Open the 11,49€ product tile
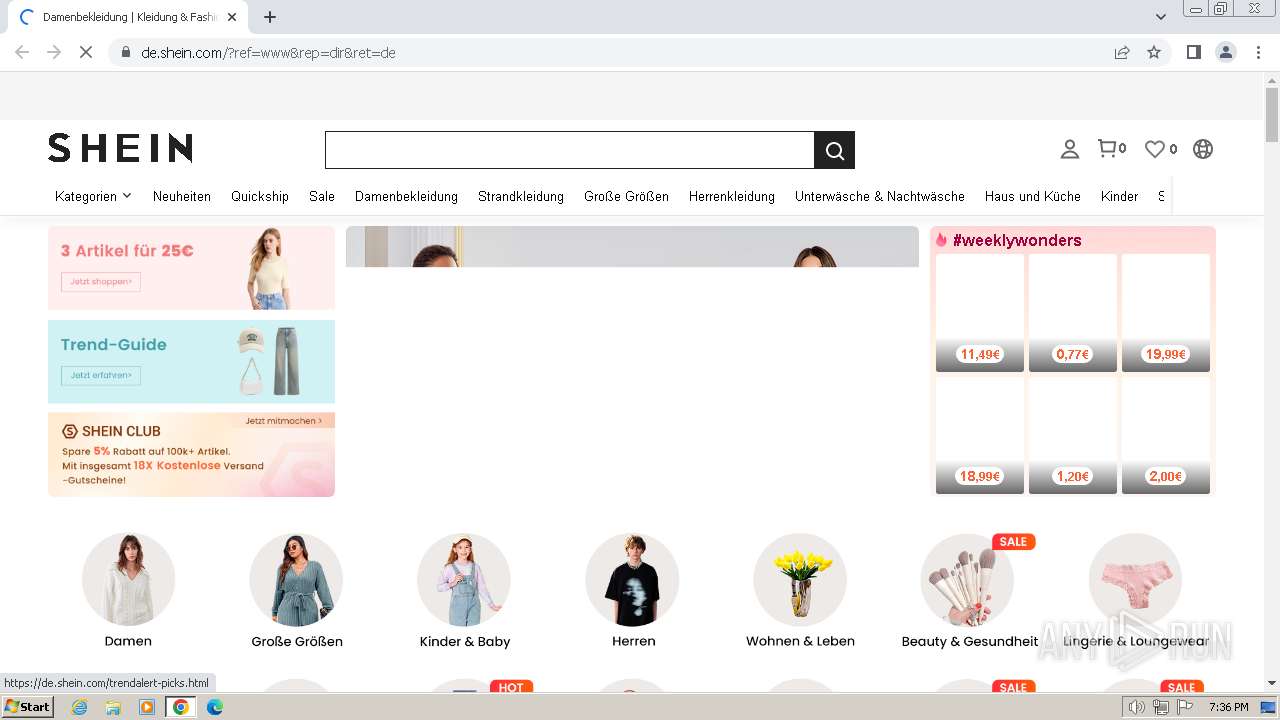 pyautogui.click(x=980, y=313)
